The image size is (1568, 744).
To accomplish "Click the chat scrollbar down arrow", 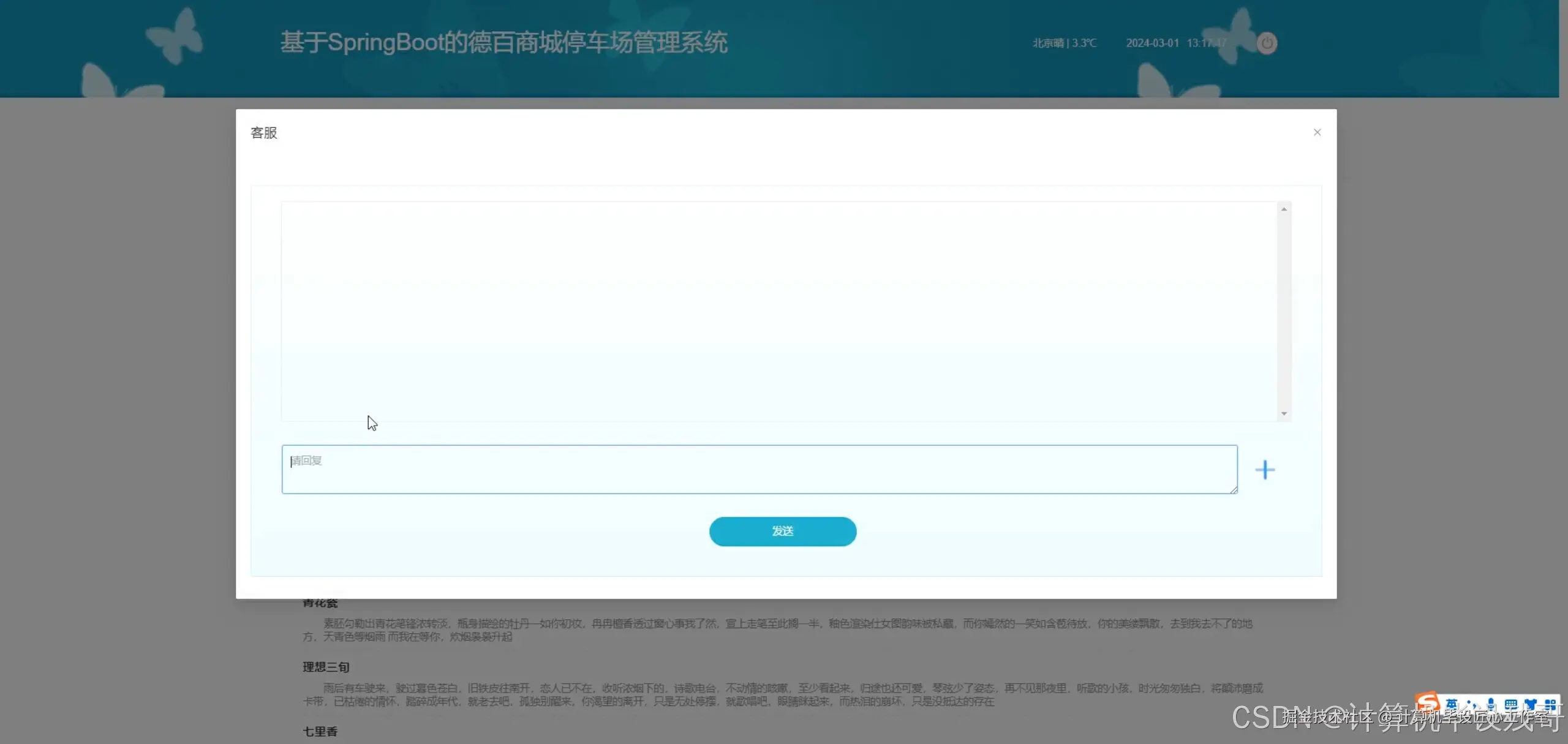I will tap(1284, 413).
